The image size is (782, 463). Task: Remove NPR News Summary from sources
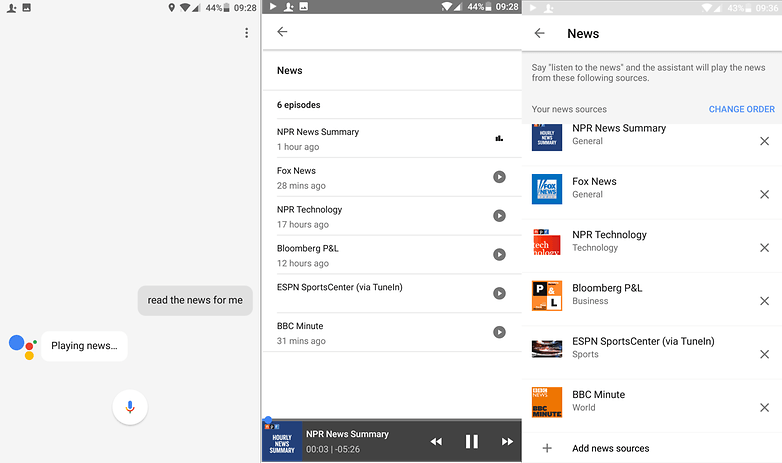coord(764,141)
